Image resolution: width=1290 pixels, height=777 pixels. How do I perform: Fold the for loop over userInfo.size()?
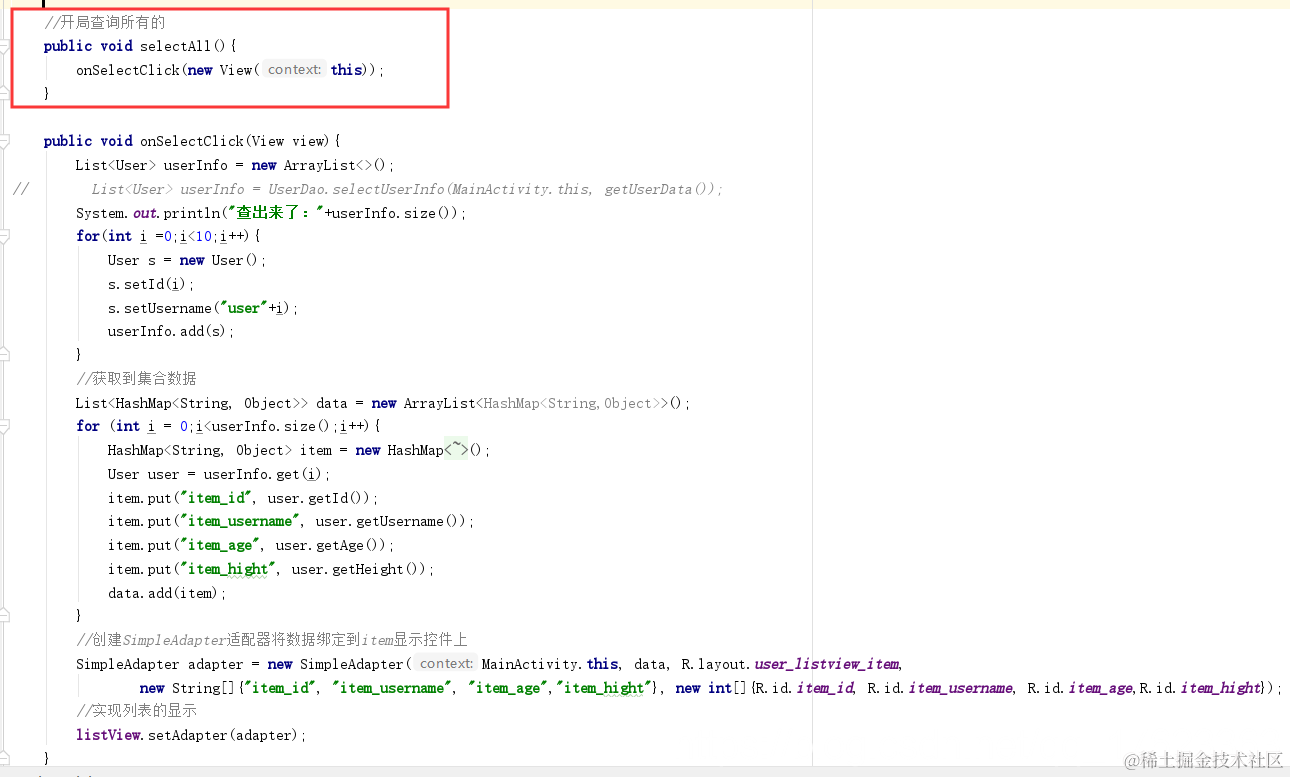(4, 426)
